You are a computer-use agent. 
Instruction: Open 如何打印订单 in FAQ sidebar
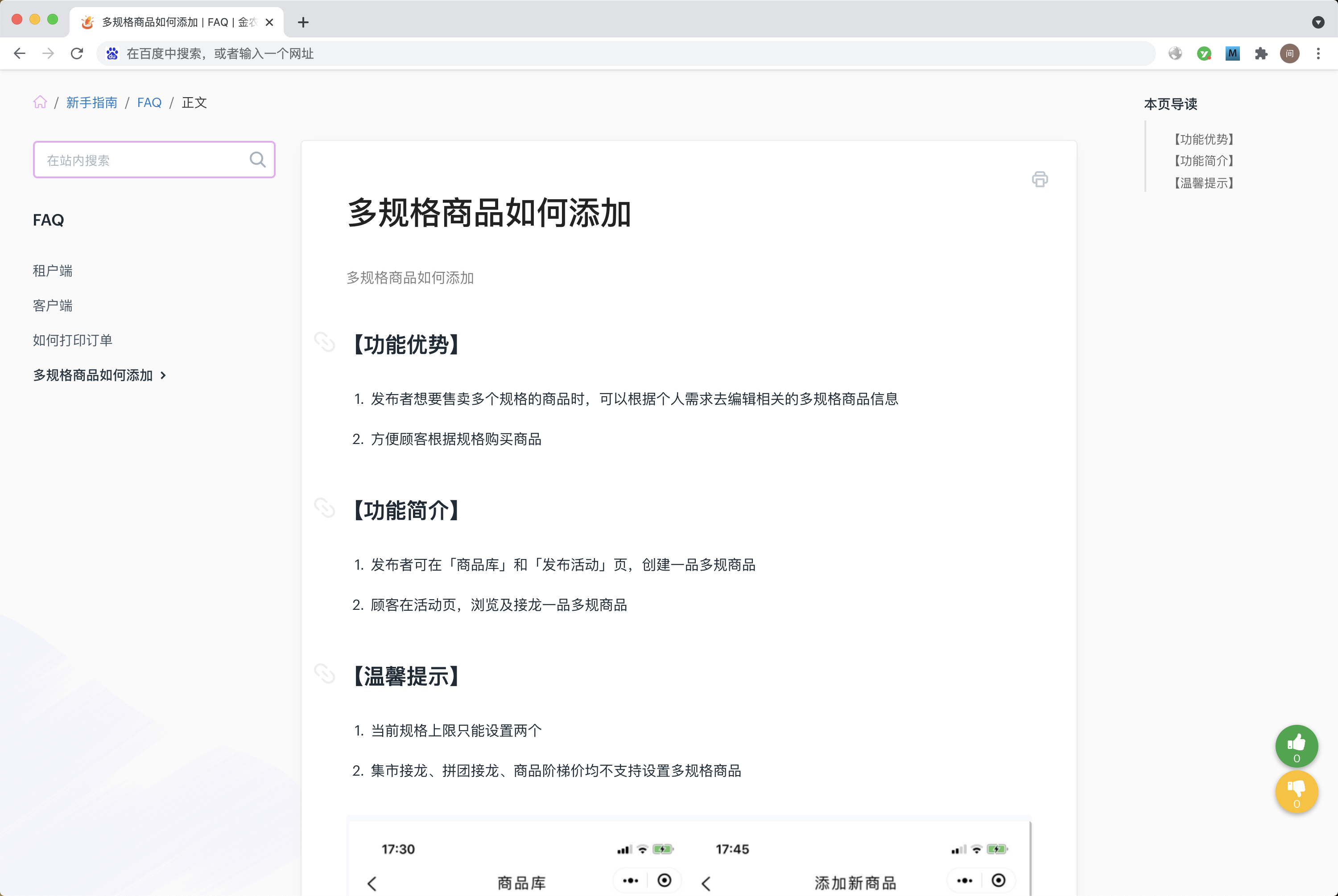(73, 340)
